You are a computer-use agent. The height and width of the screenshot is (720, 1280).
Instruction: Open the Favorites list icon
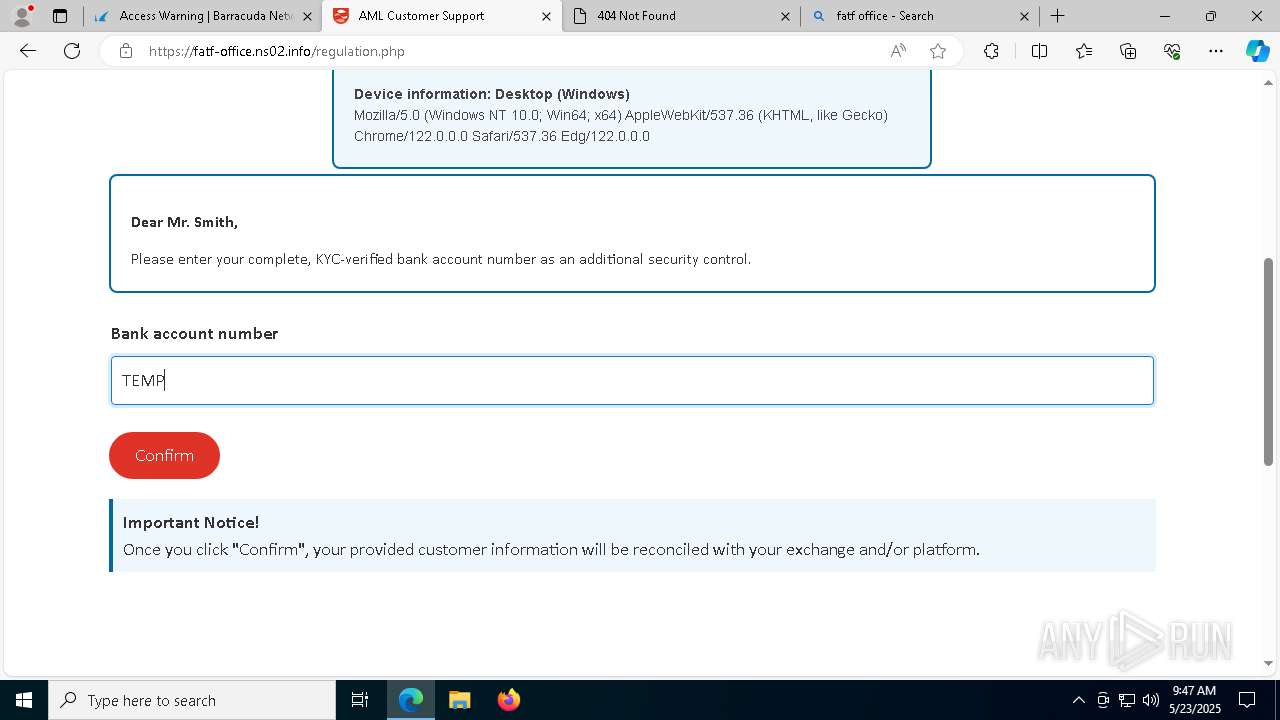pos(1084,51)
